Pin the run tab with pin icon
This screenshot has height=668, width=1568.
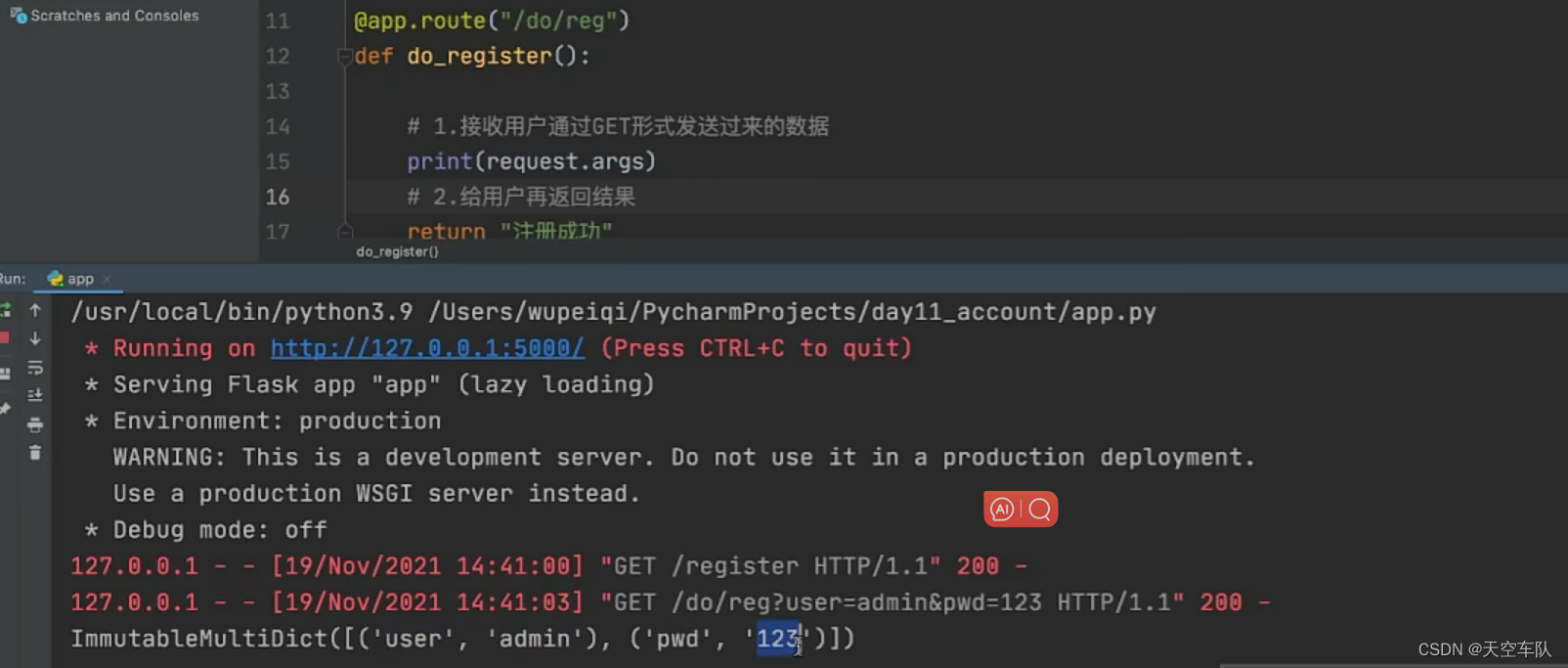coord(5,408)
